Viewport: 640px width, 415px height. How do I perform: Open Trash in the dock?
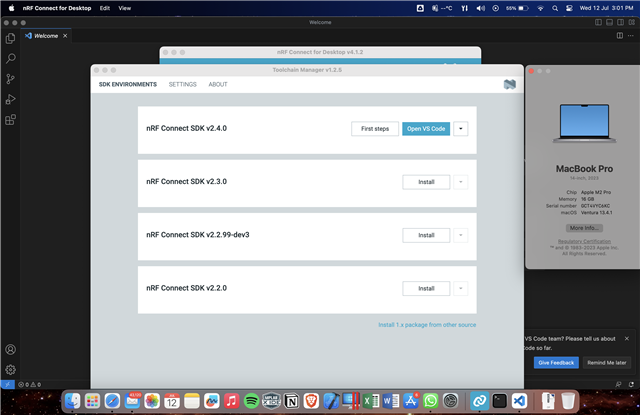[x=568, y=401]
